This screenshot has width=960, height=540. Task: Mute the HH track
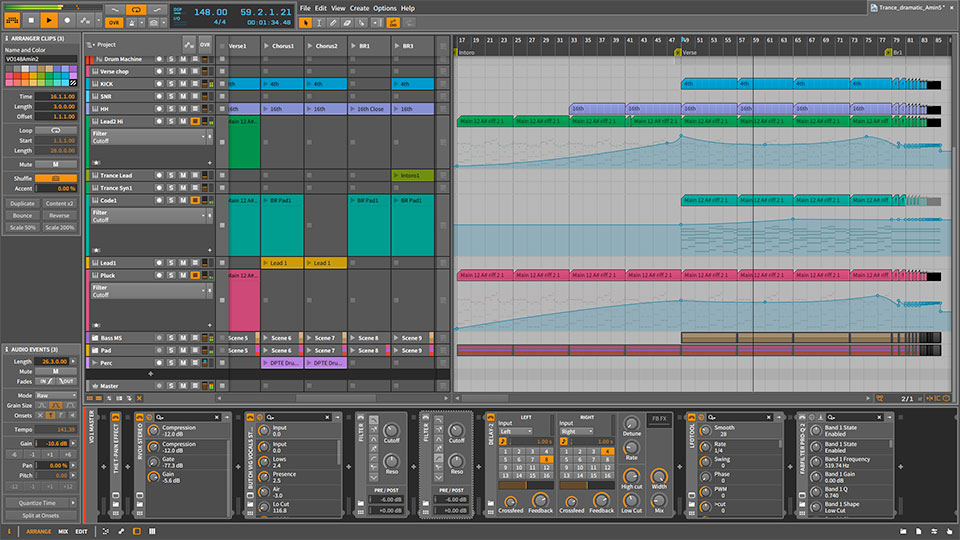(183, 109)
